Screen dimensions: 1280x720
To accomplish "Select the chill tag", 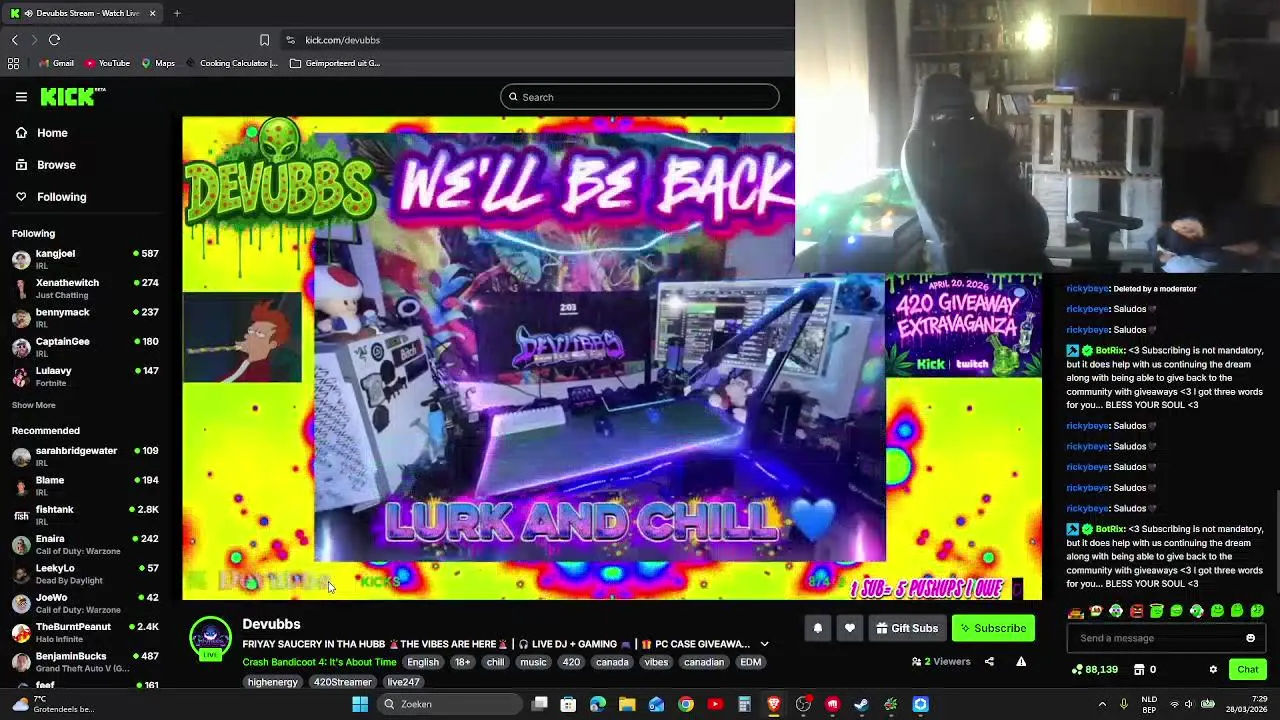I will [496, 662].
